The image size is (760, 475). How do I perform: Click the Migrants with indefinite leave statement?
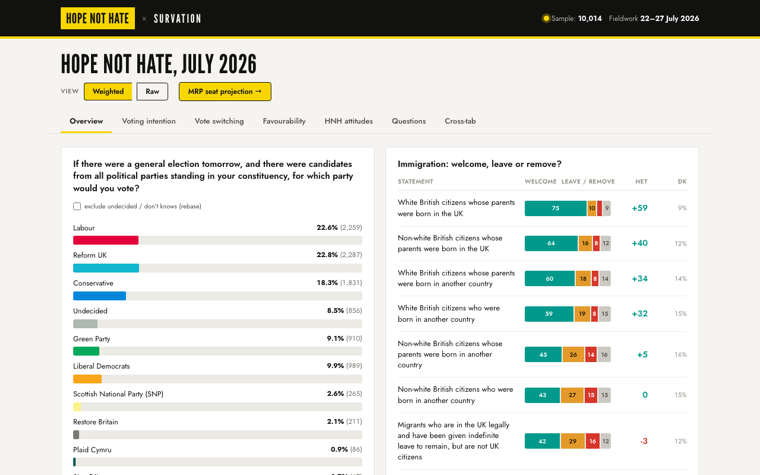click(454, 441)
